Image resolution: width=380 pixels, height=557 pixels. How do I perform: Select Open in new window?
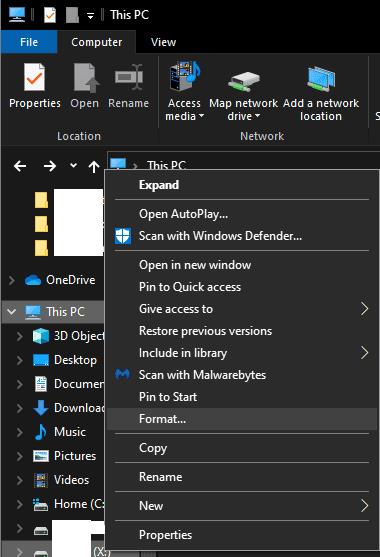tap(241, 265)
